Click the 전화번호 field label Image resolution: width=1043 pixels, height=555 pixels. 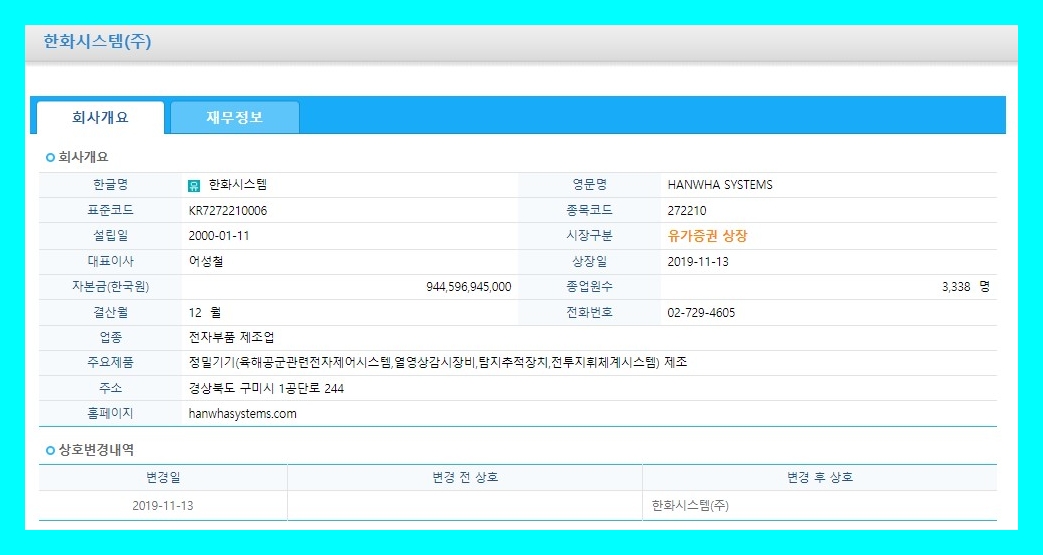[589, 312]
